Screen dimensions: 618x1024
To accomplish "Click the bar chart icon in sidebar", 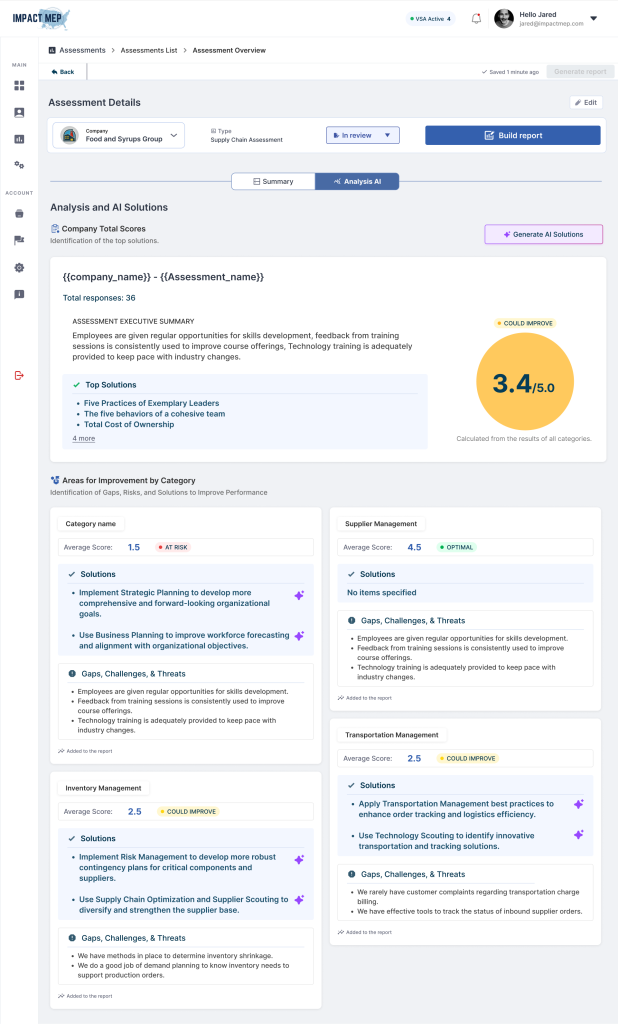I will (x=19, y=138).
